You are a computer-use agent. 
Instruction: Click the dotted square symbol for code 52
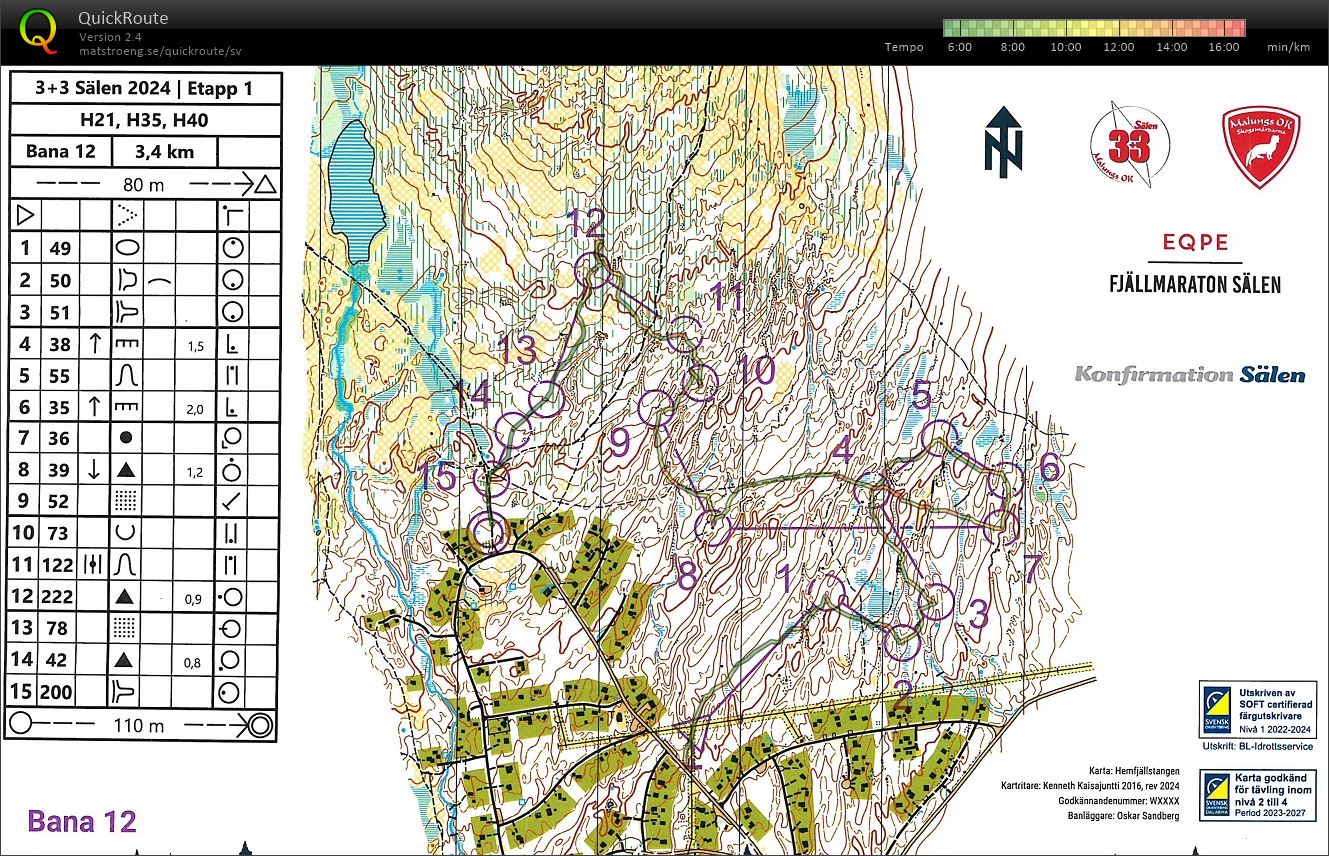point(128,501)
